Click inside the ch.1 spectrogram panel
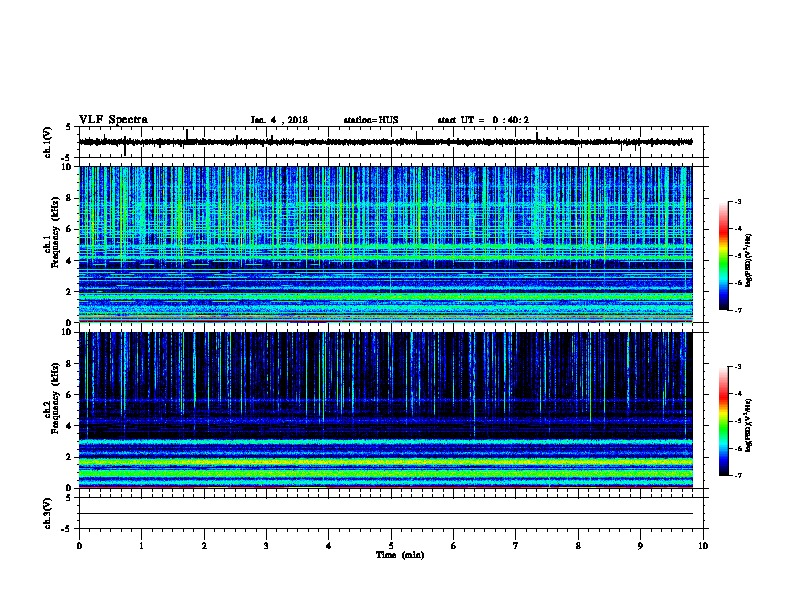 385,244
